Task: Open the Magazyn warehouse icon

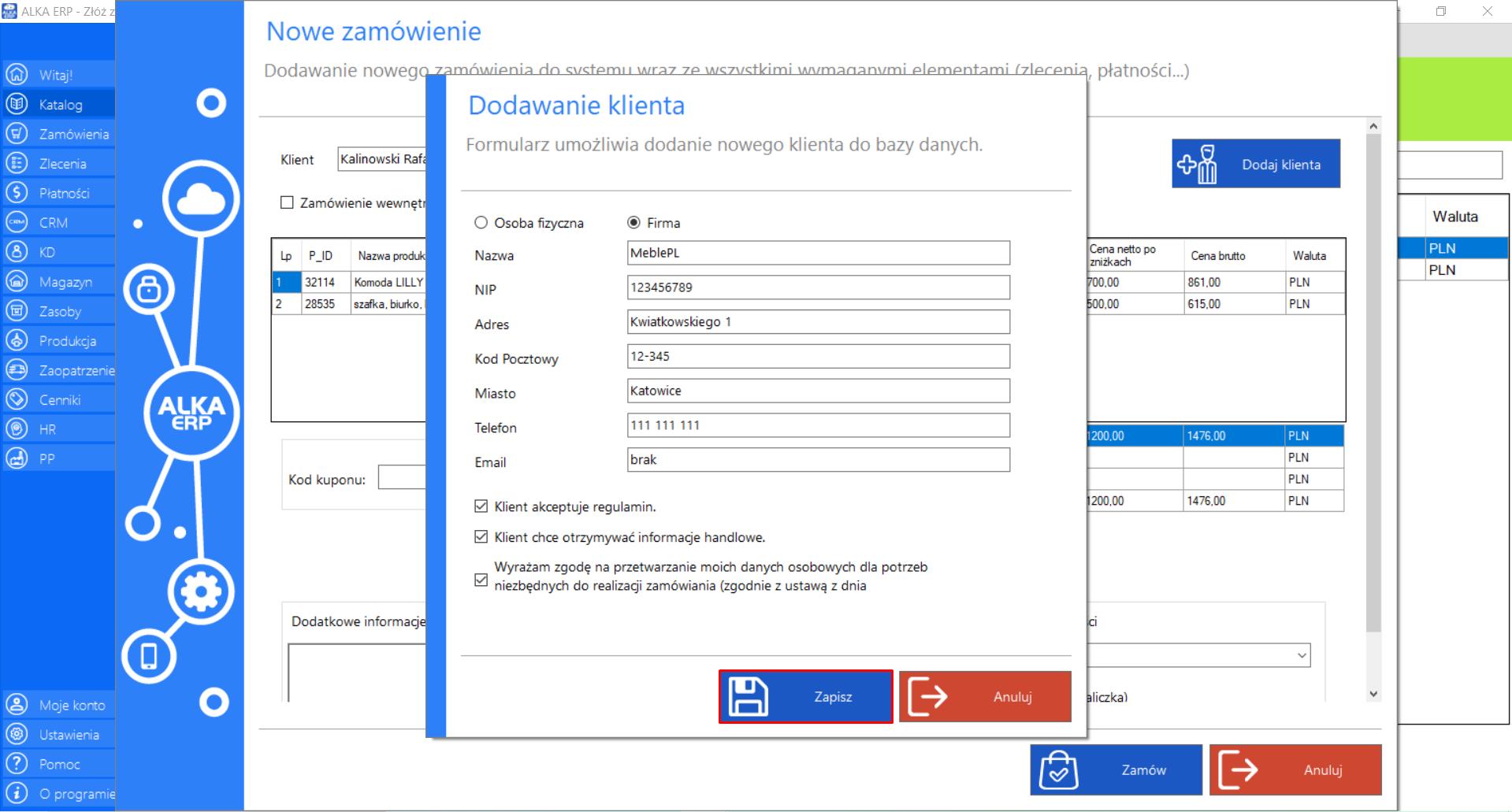Action: pyautogui.click(x=17, y=281)
